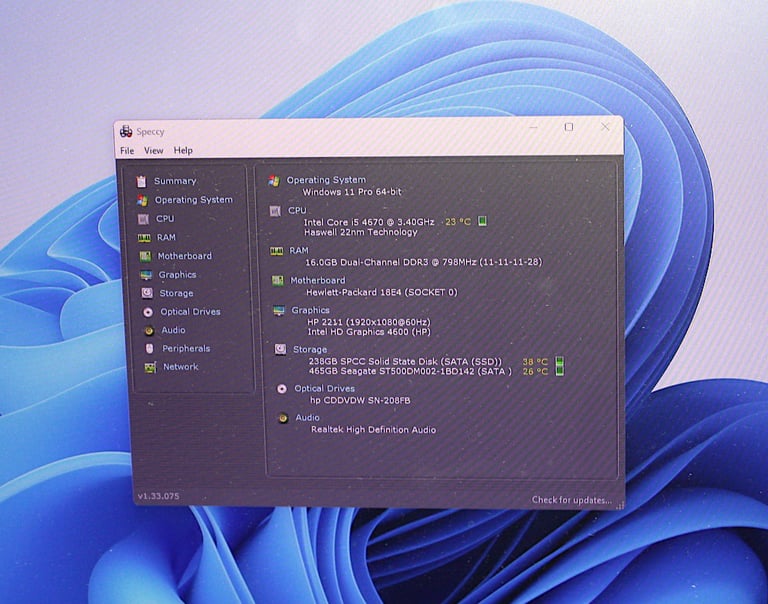Open Audio label in sidebar
The width and height of the screenshot is (768, 604).
tap(173, 330)
